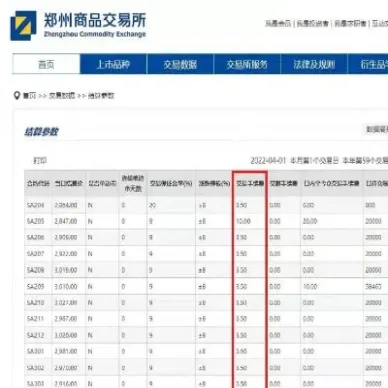Select contract code SA209
The width and height of the screenshot is (388, 388).
pos(35,286)
